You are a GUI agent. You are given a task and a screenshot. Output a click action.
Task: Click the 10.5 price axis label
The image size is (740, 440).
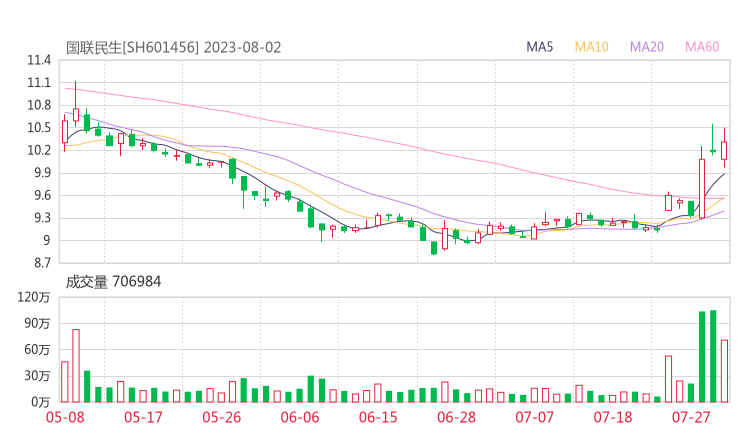pos(39,128)
